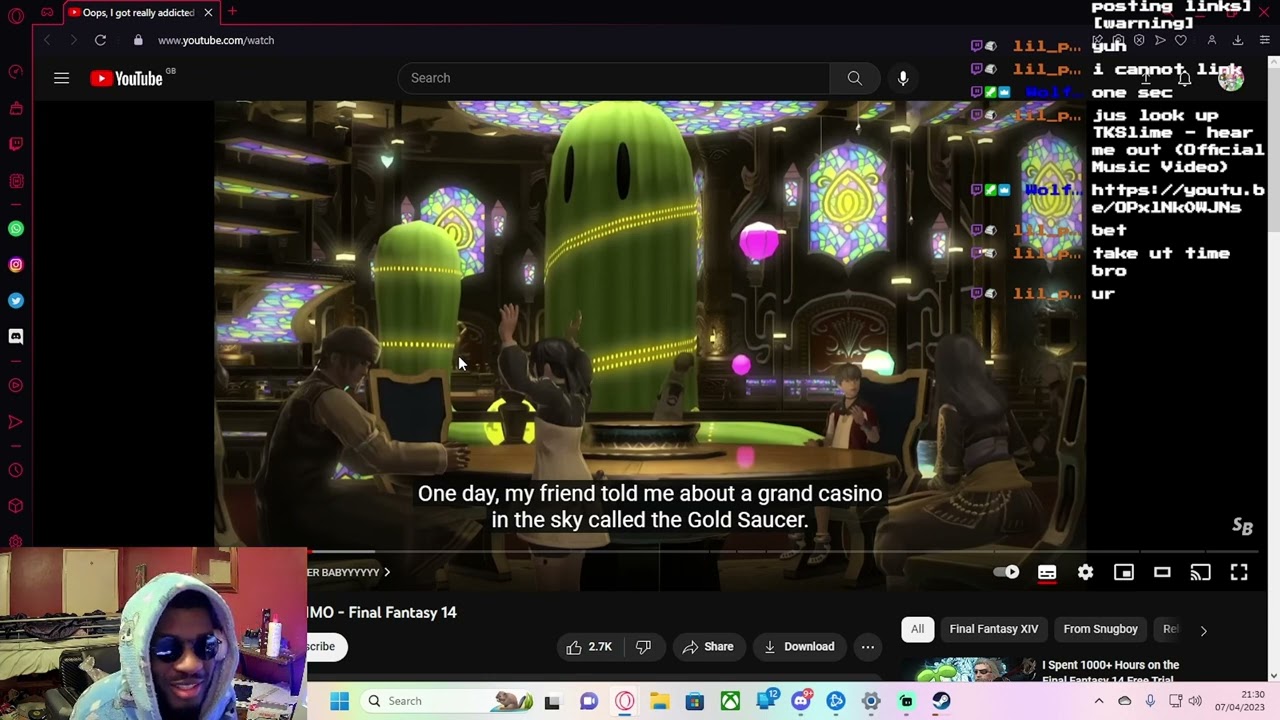Open GX Corner gamepad icon beside the tab
1280x720 pixels.
coord(47,12)
